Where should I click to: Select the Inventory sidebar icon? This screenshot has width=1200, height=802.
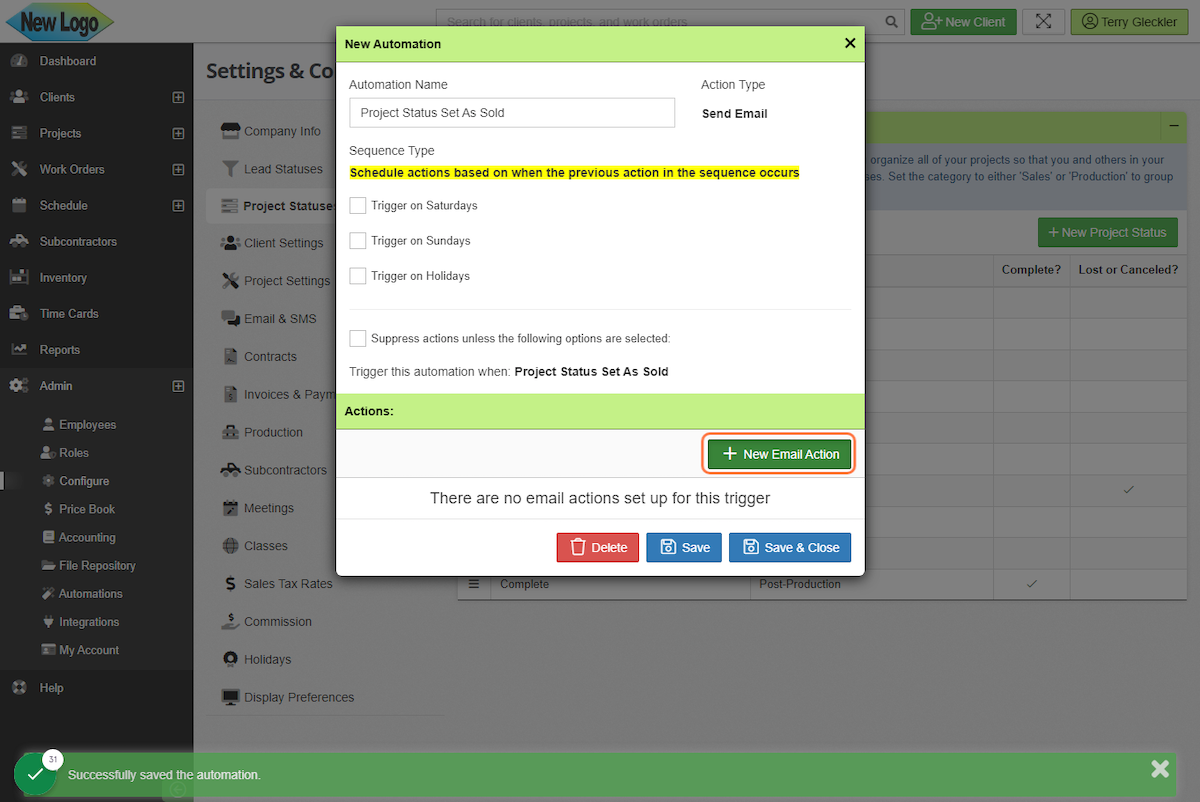coord(22,277)
